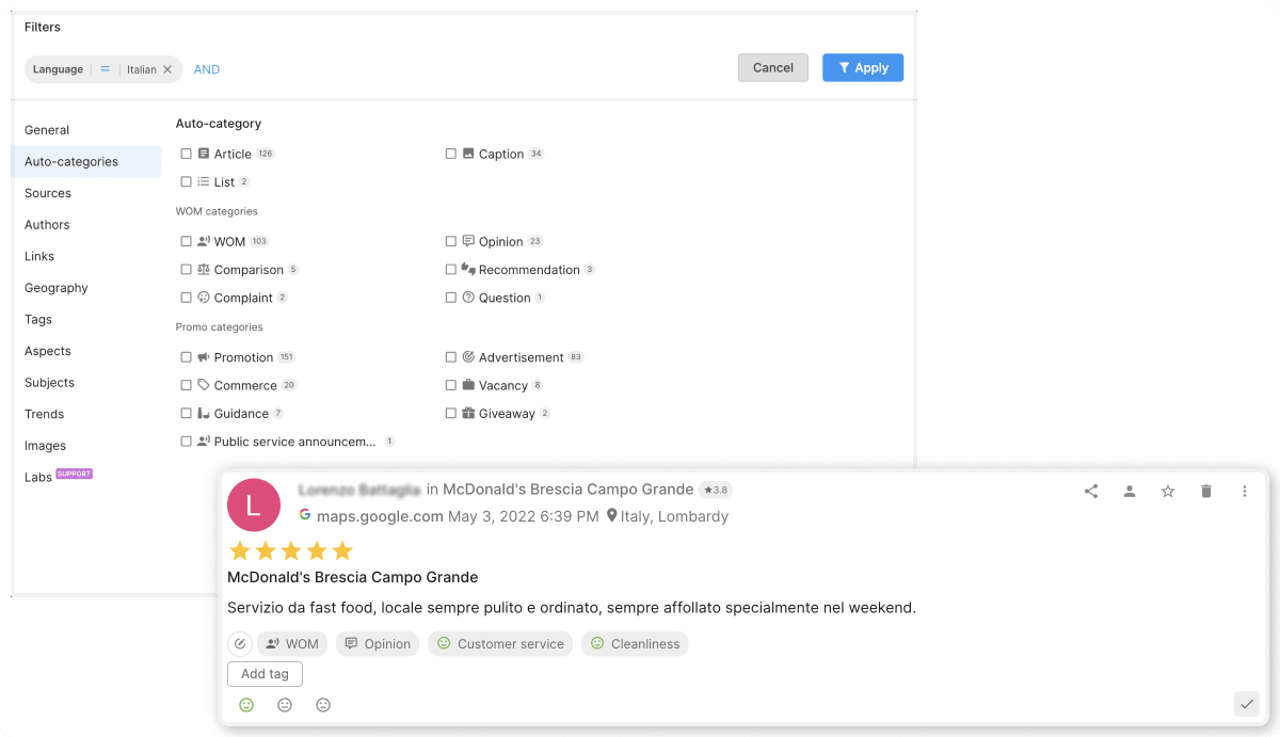Remove the Italian language filter chip
Viewport: 1280px width, 737px height.
coord(168,70)
